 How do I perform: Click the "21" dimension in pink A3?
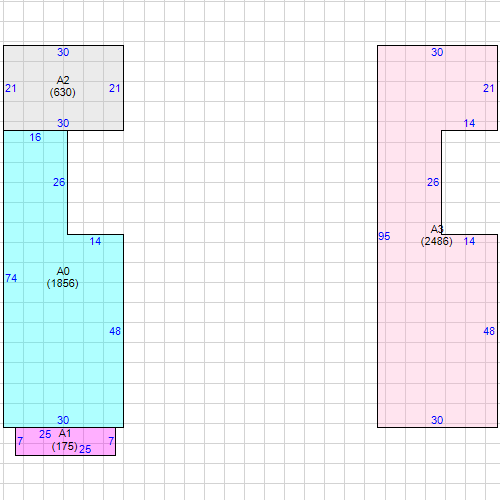point(489,88)
